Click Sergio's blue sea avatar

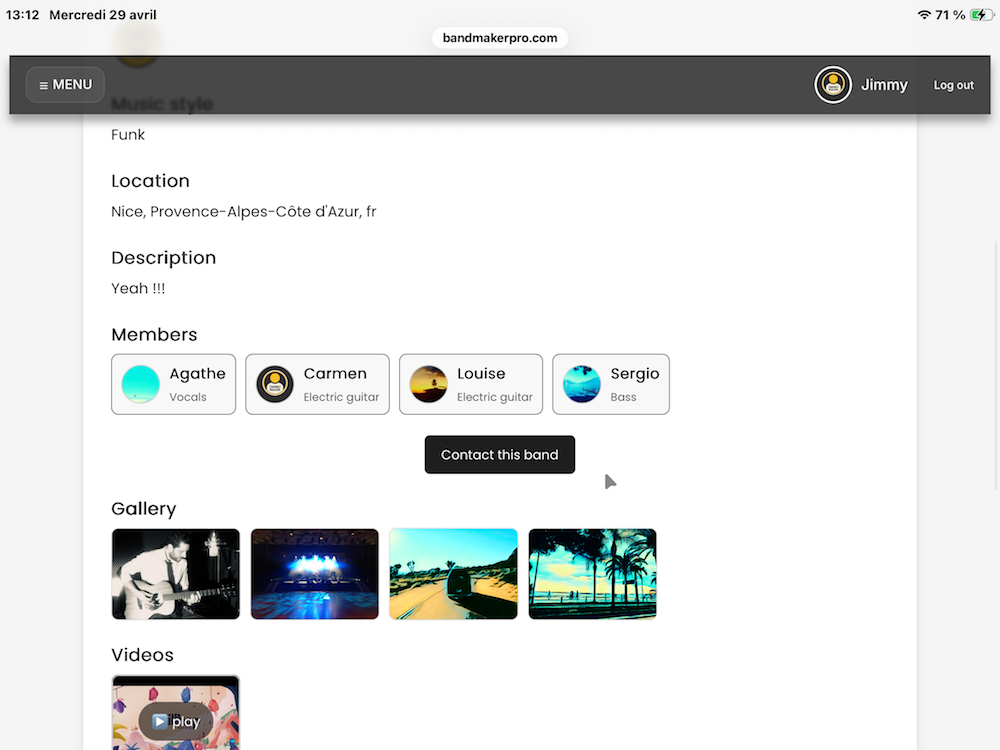[x=582, y=384]
